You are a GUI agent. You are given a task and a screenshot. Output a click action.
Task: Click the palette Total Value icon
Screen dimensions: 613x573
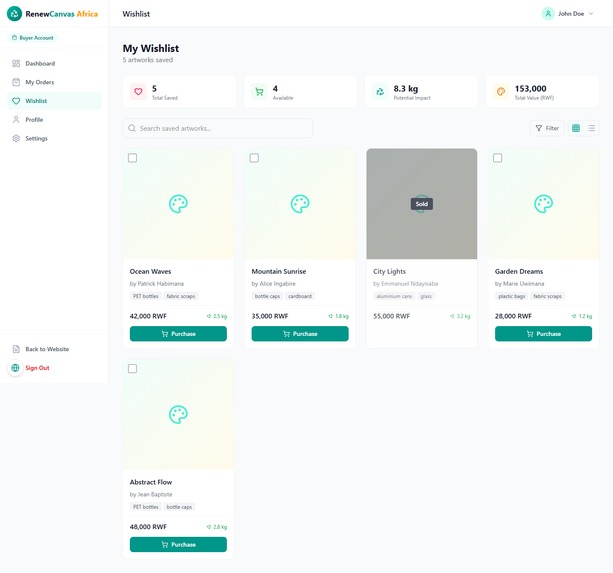point(501,92)
